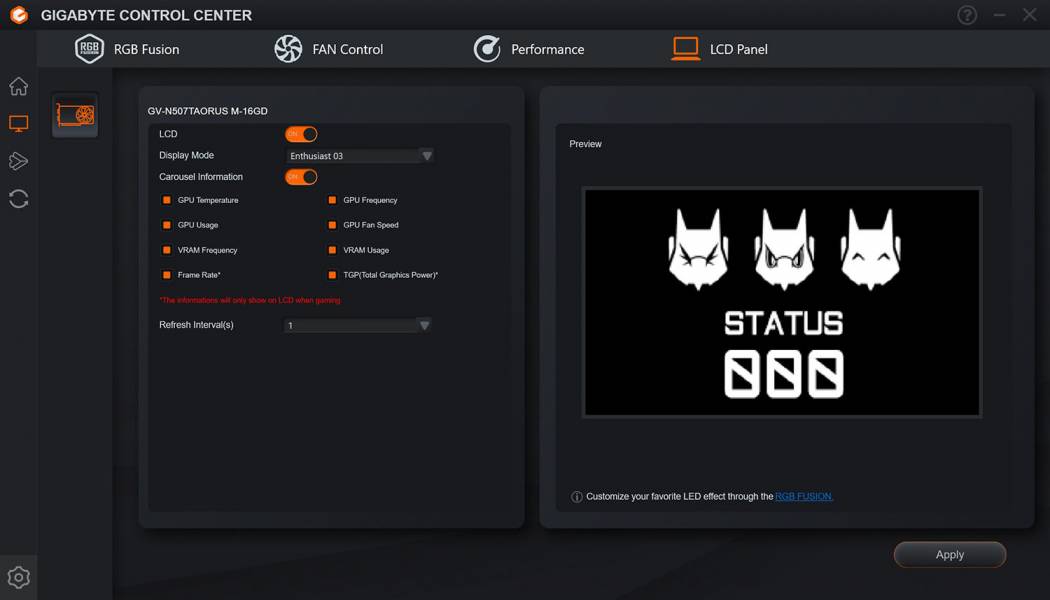Open Refresh Interval value dropdown
This screenshot has height=600, width=1050.
click(358, 325)
